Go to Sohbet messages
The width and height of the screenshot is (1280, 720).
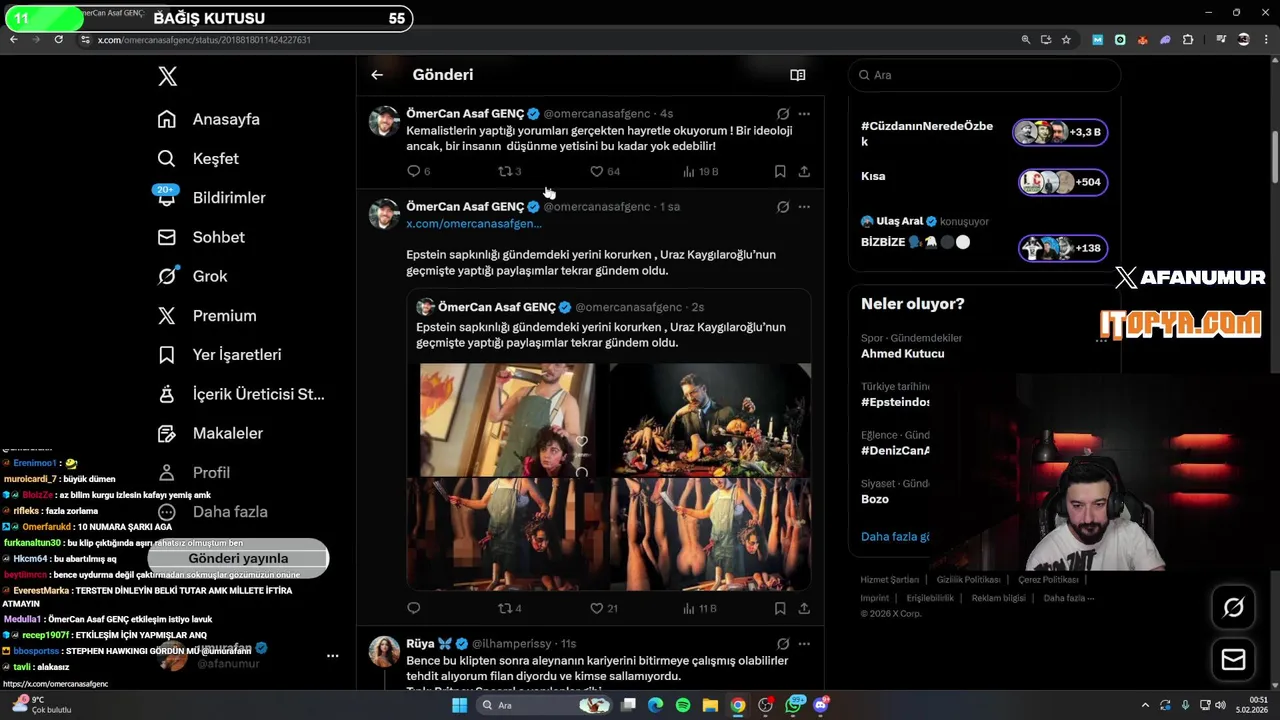201,237
